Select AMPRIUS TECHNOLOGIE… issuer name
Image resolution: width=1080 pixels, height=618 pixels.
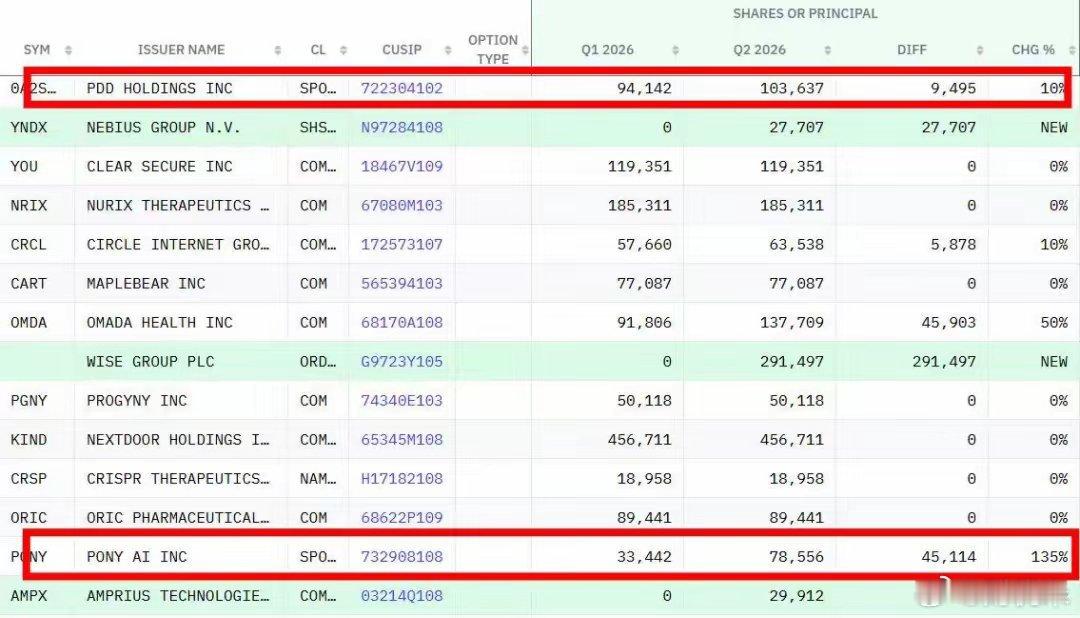pos(178,596)
